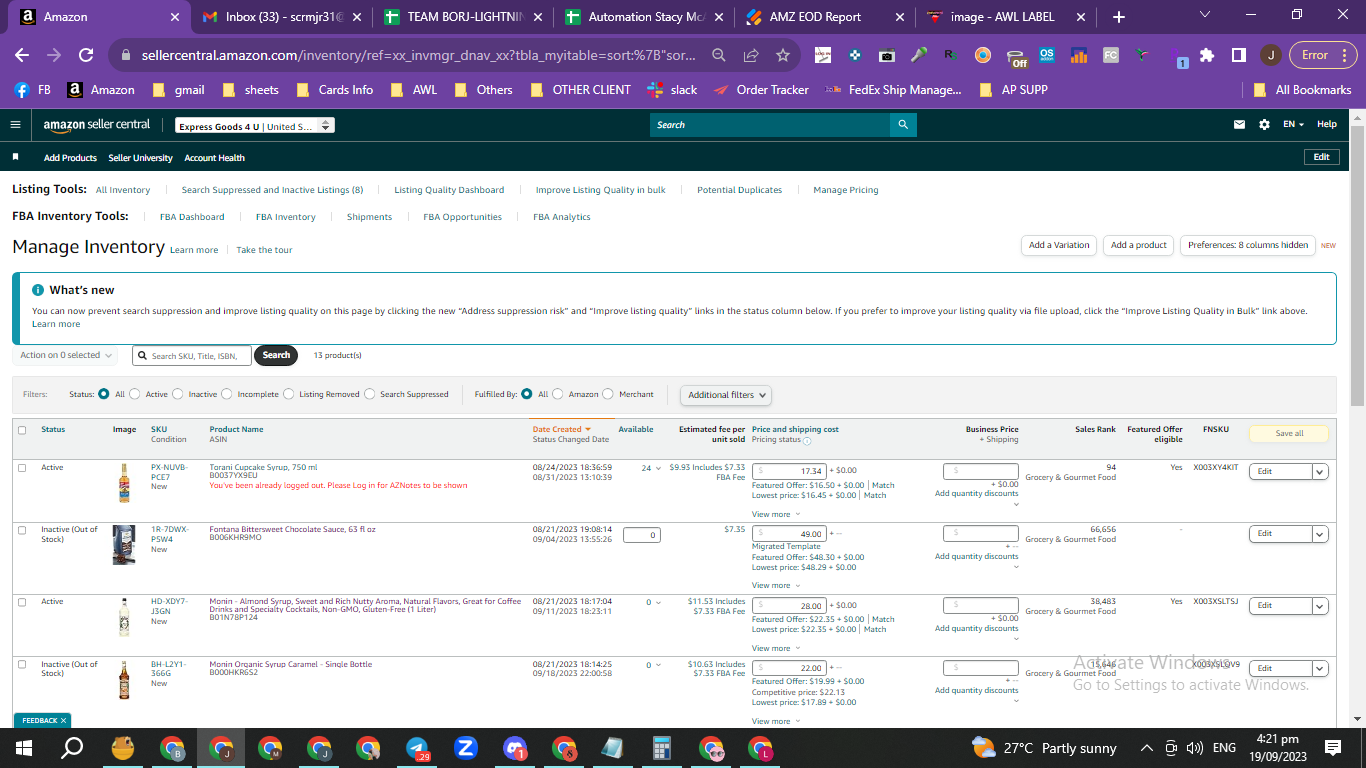Click the Add a Variation button
This screenshot has width=1366, height=768.
coord(1060,245)
